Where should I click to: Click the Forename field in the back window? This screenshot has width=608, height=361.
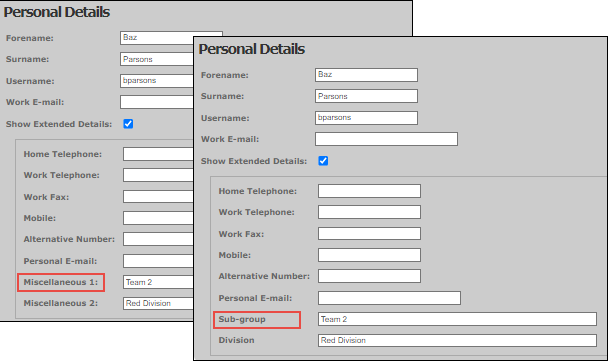click(157, 38)
